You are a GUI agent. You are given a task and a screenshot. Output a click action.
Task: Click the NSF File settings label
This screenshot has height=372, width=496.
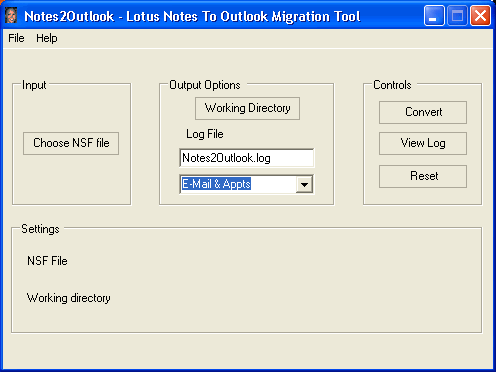tap(47, 261)
